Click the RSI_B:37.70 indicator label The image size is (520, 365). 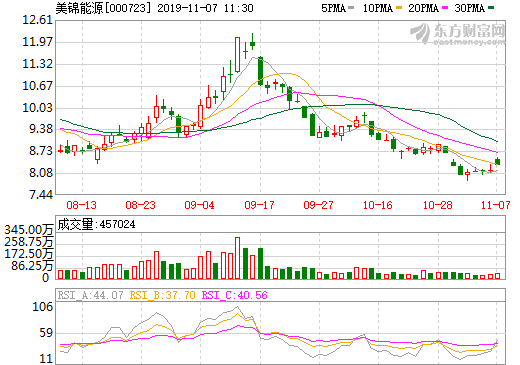pos(162,295)
